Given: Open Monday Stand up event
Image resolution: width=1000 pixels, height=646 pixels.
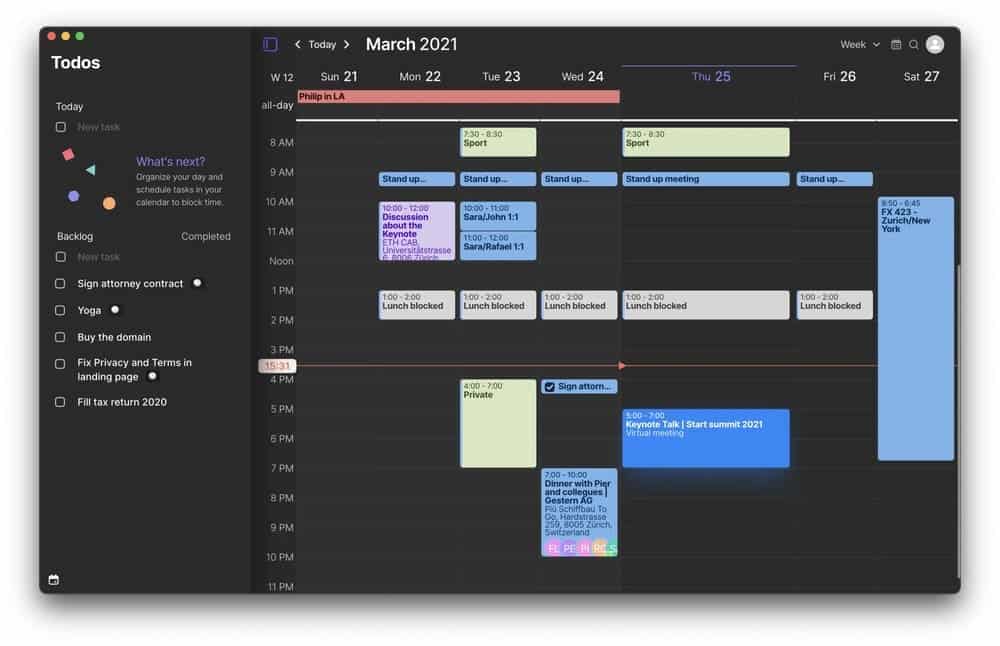Looking at the screenshot, I should (416, 179).
